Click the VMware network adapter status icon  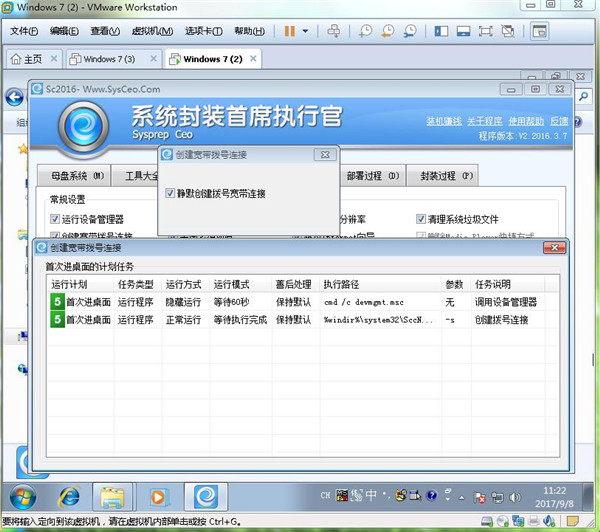[518, 521]
